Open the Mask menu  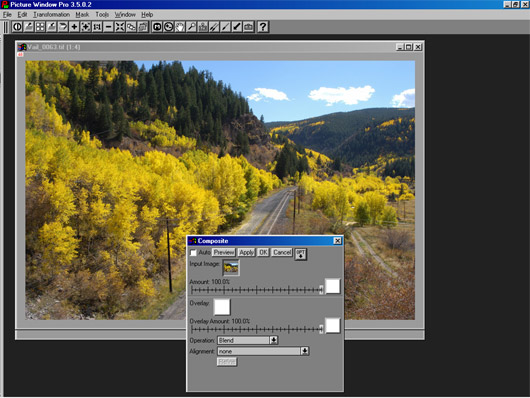pos(82,15)
